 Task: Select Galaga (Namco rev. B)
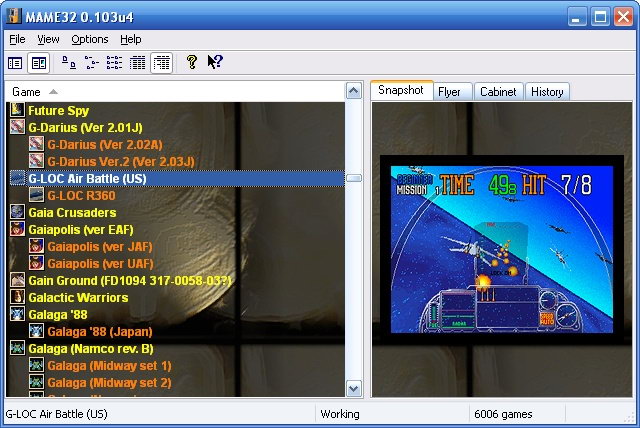click(91, 349)
